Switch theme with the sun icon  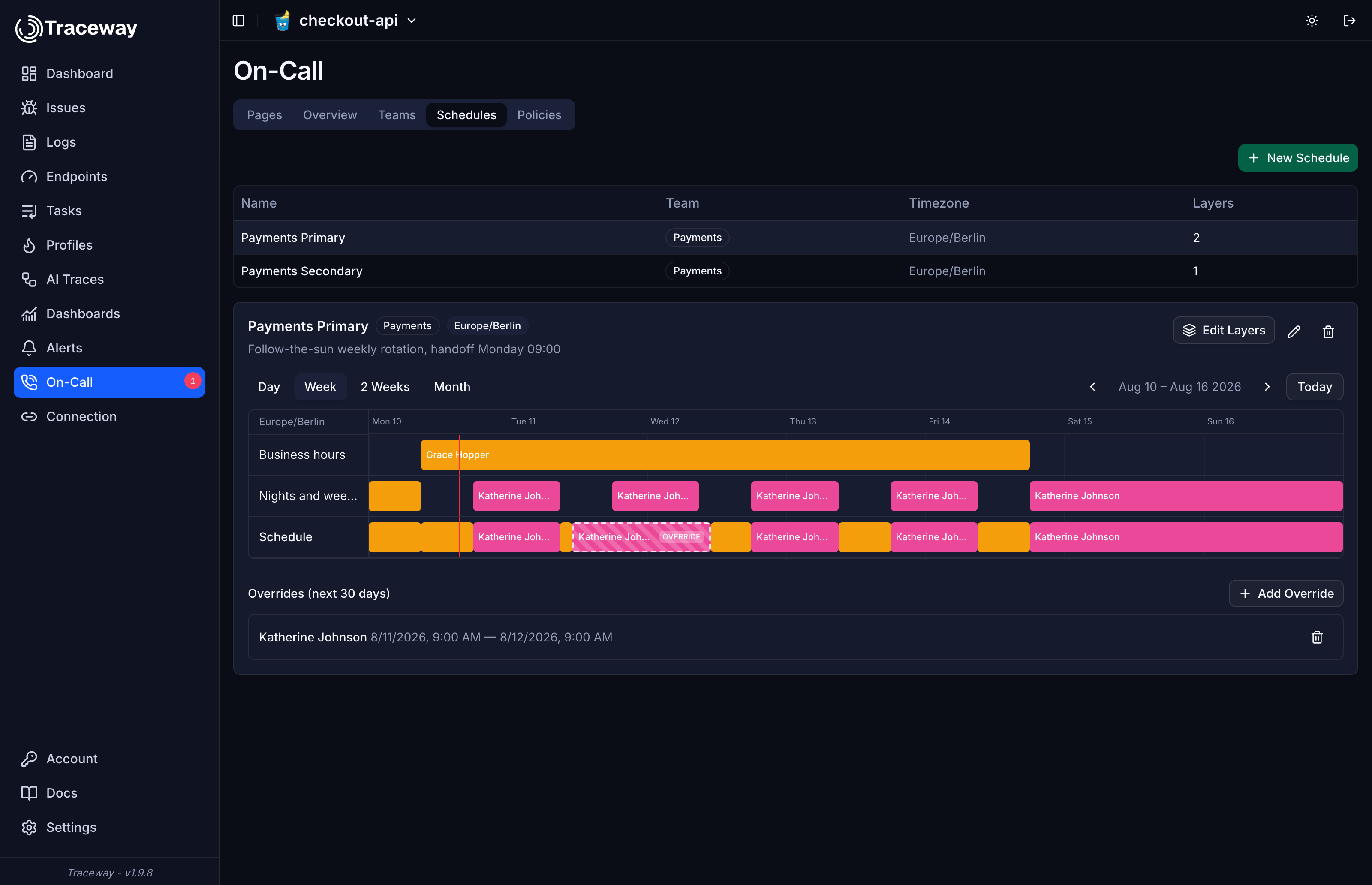point(1312,21)
